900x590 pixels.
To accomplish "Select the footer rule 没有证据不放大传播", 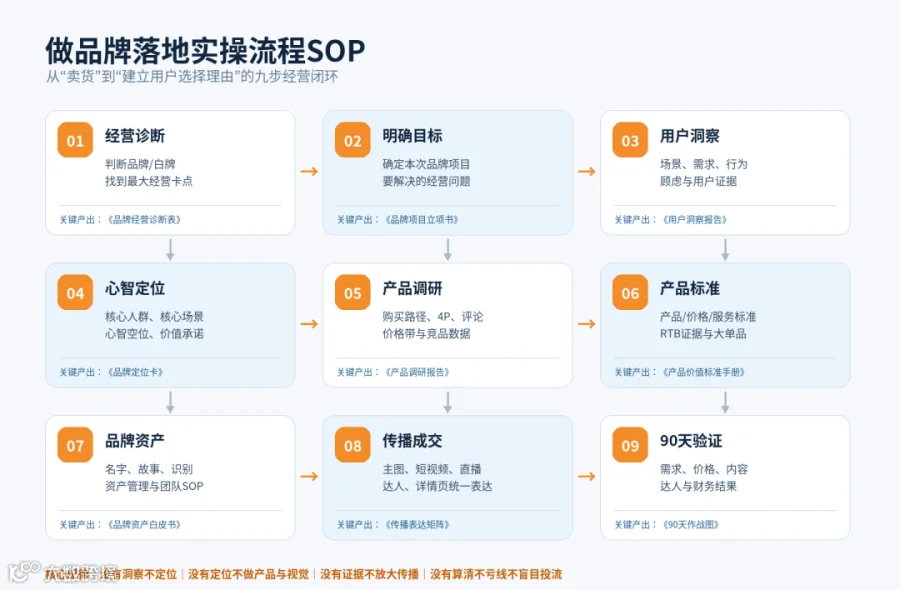I will point(370,574).
